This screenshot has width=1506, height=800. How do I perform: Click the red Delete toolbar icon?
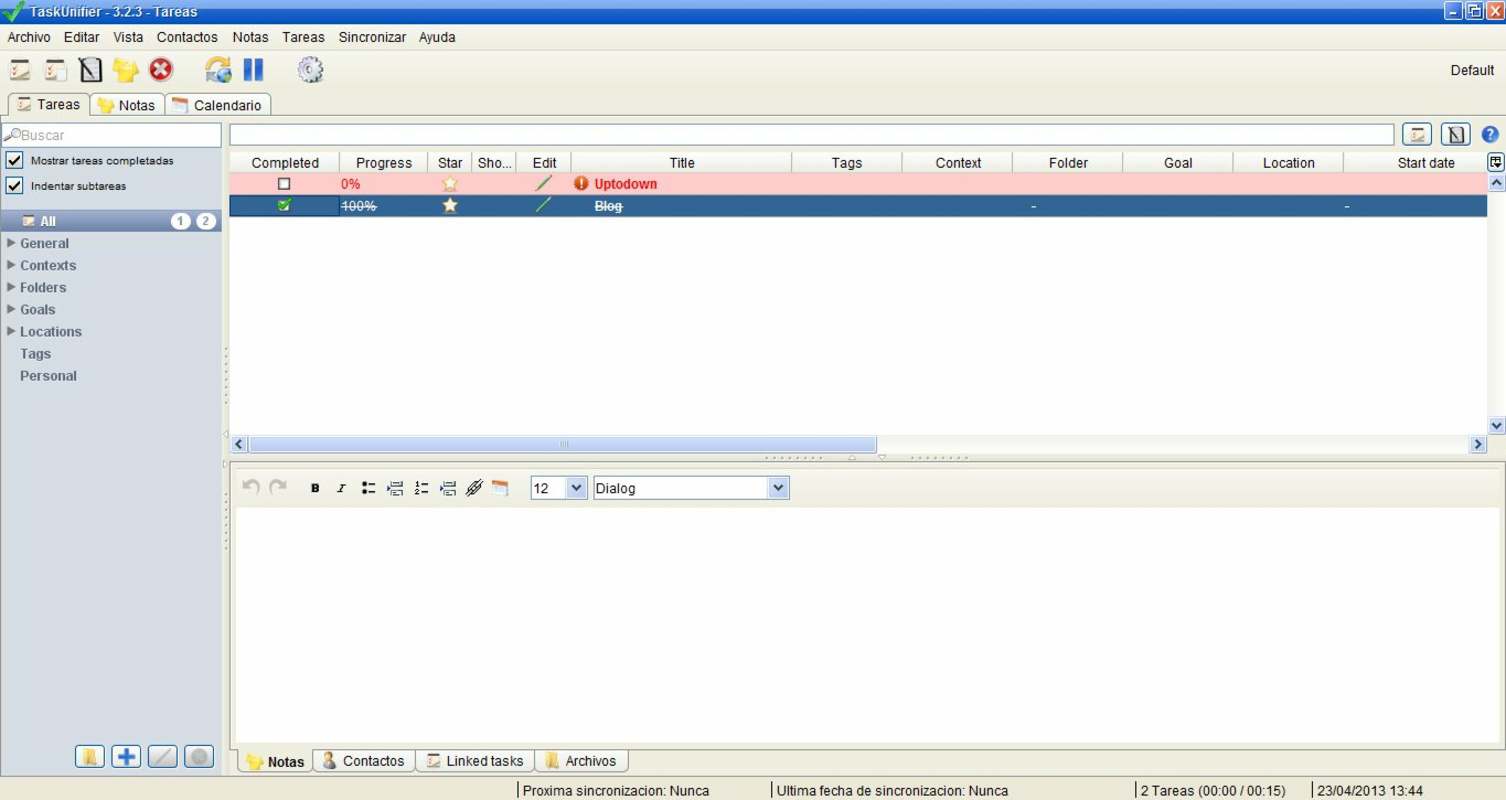coord(159,69)
